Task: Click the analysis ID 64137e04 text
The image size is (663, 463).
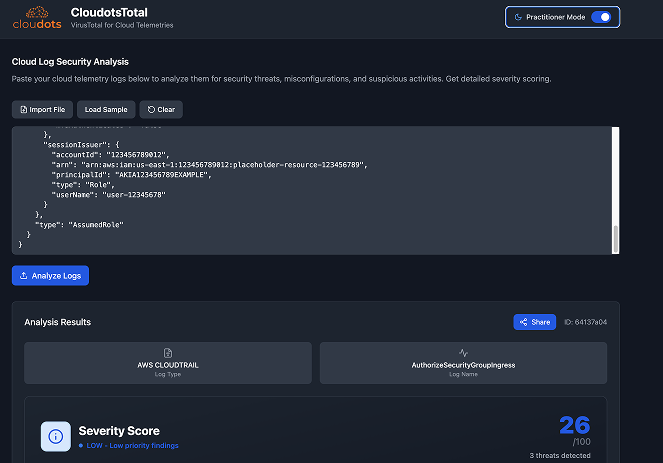Action: point(586,322)
